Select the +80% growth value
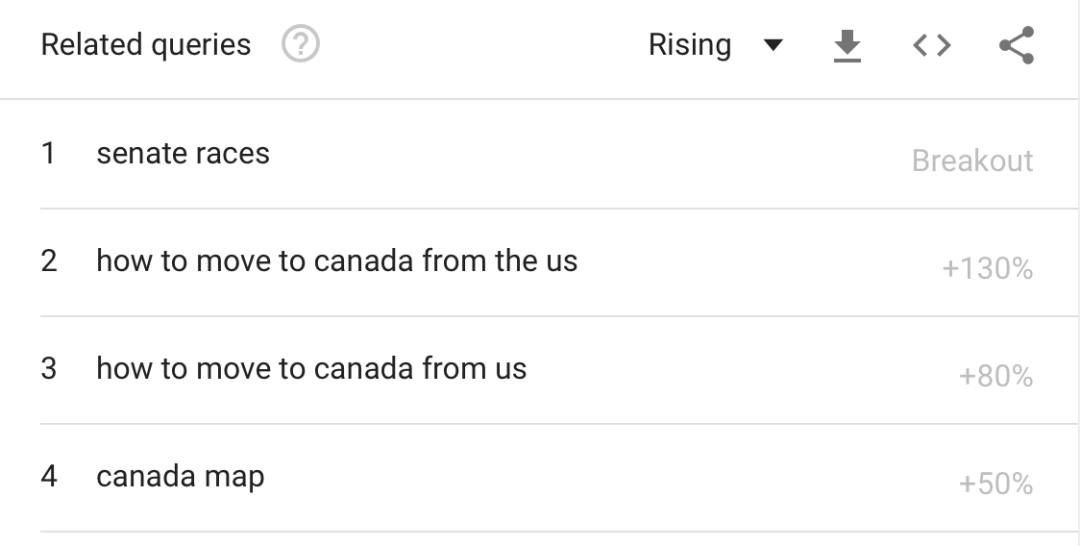The width and height of the screenshot is (1080, 546). coord(995,376)
